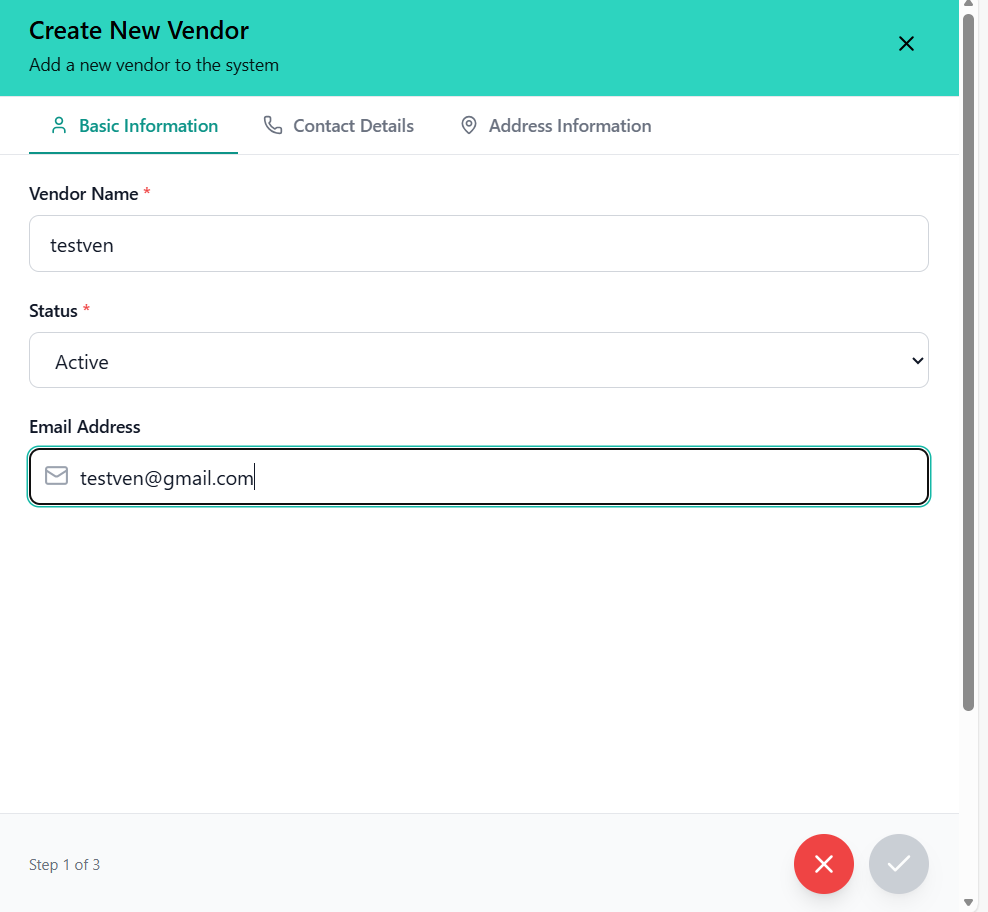Click the chevron arrow on the Status selector
The width and height of the screenshot is (988, 912).
916,360
